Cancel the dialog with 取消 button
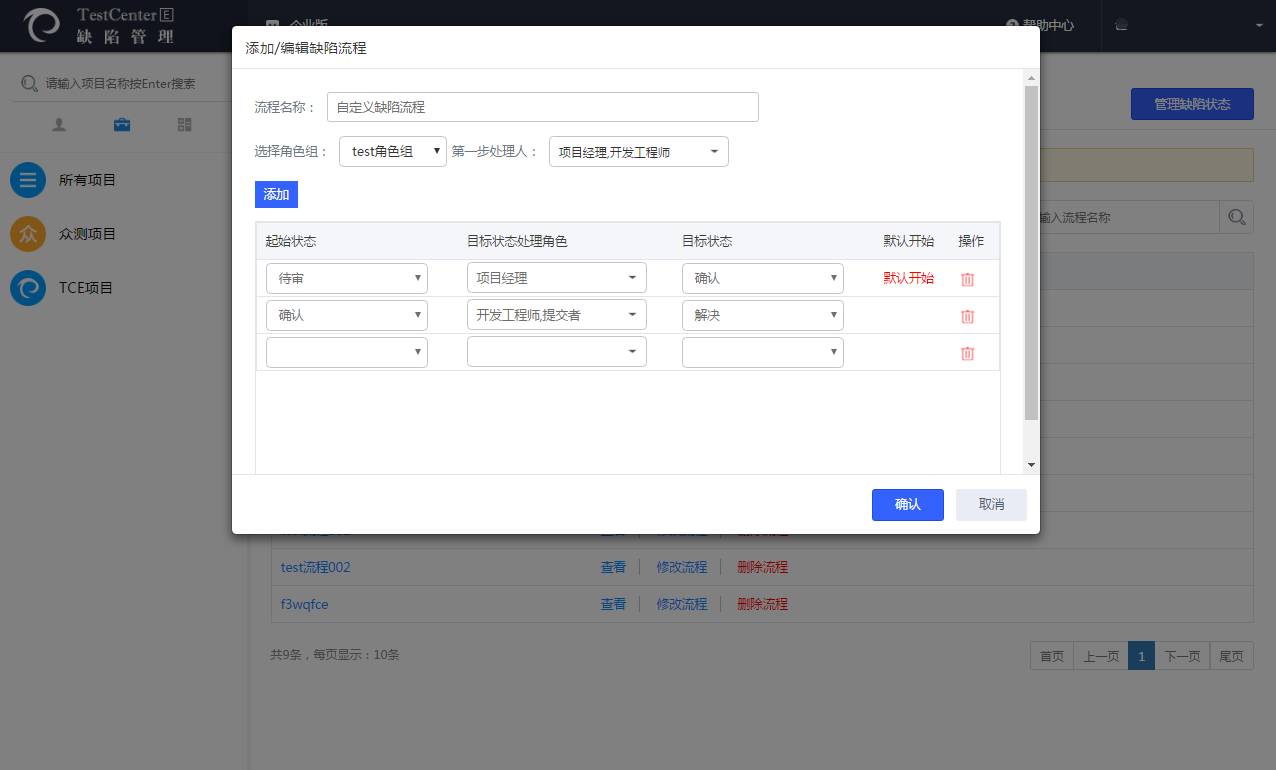 [990, 505]
